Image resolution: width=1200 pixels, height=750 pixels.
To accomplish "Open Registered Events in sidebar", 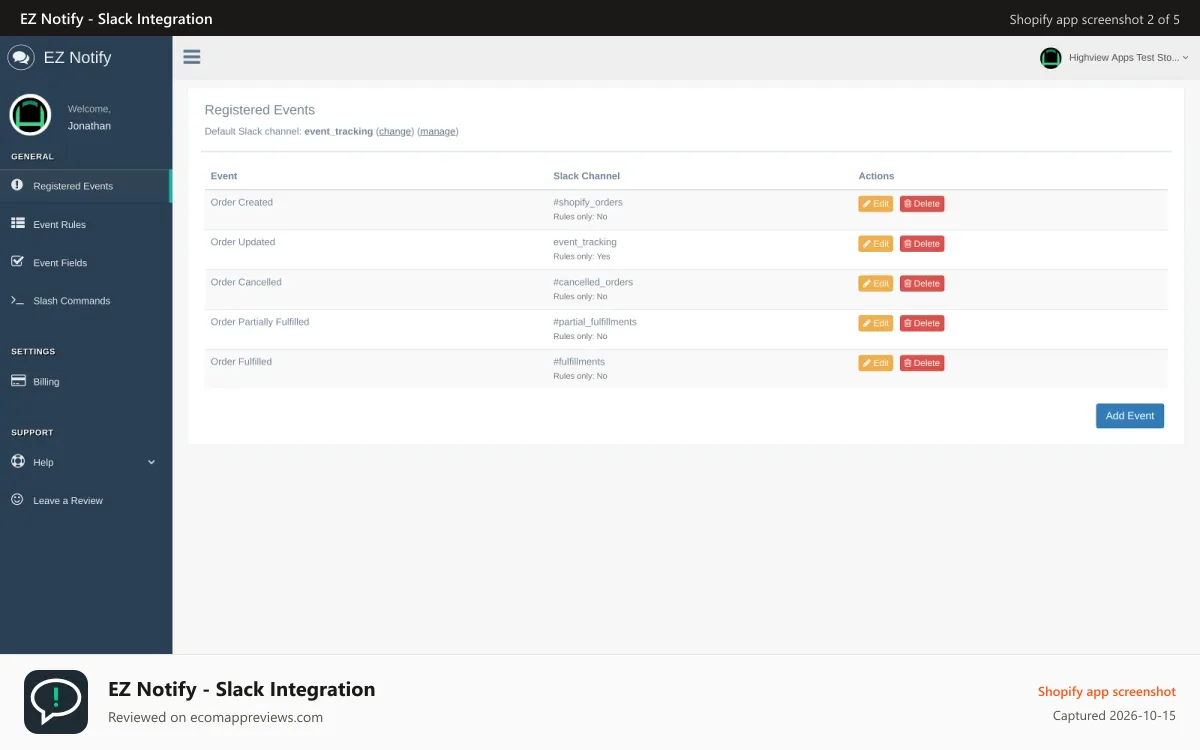I will click(86, 186).
